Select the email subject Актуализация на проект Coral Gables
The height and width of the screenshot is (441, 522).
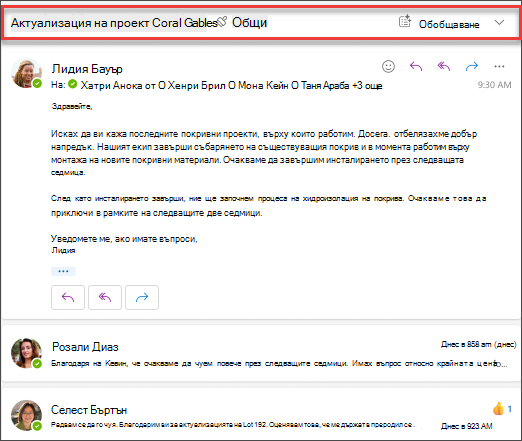(114, 23)
